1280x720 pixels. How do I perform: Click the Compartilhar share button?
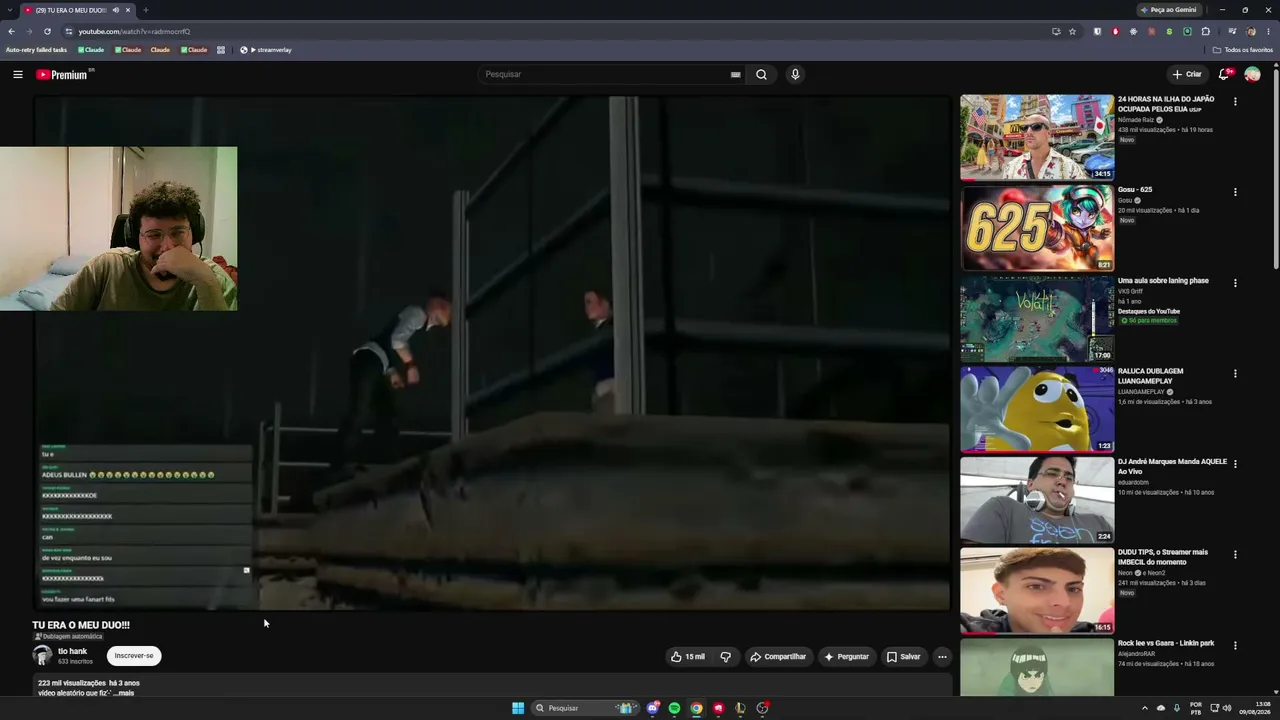tap(778, 657)
